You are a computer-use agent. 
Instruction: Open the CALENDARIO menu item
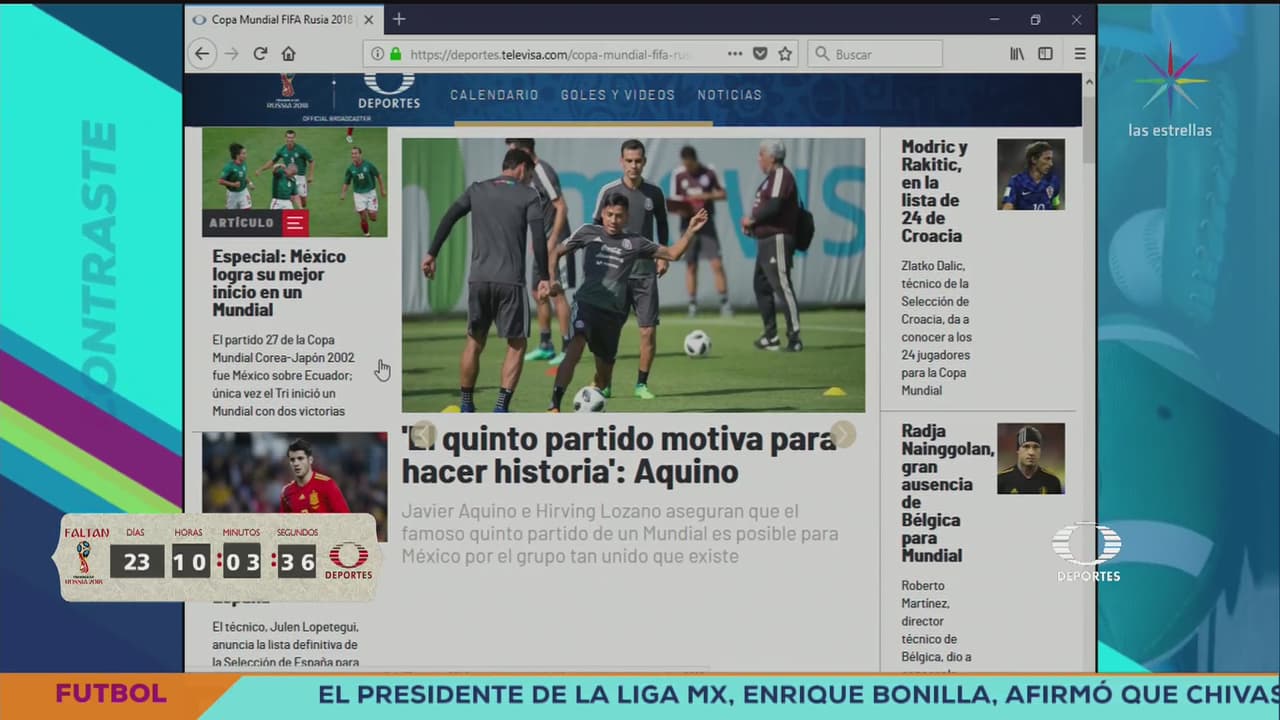[494, 95]
